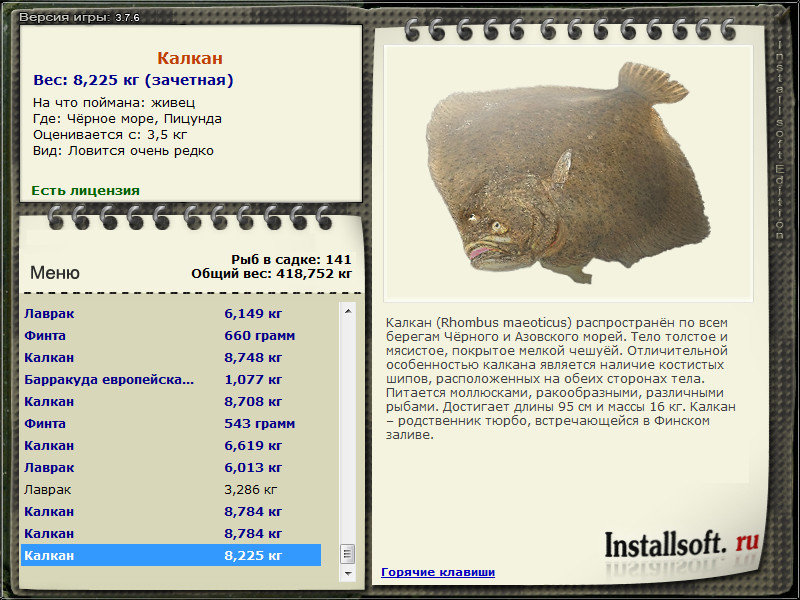
Task: Select the Калкан 8,708 кг entry
Action: tap(171, 401)
